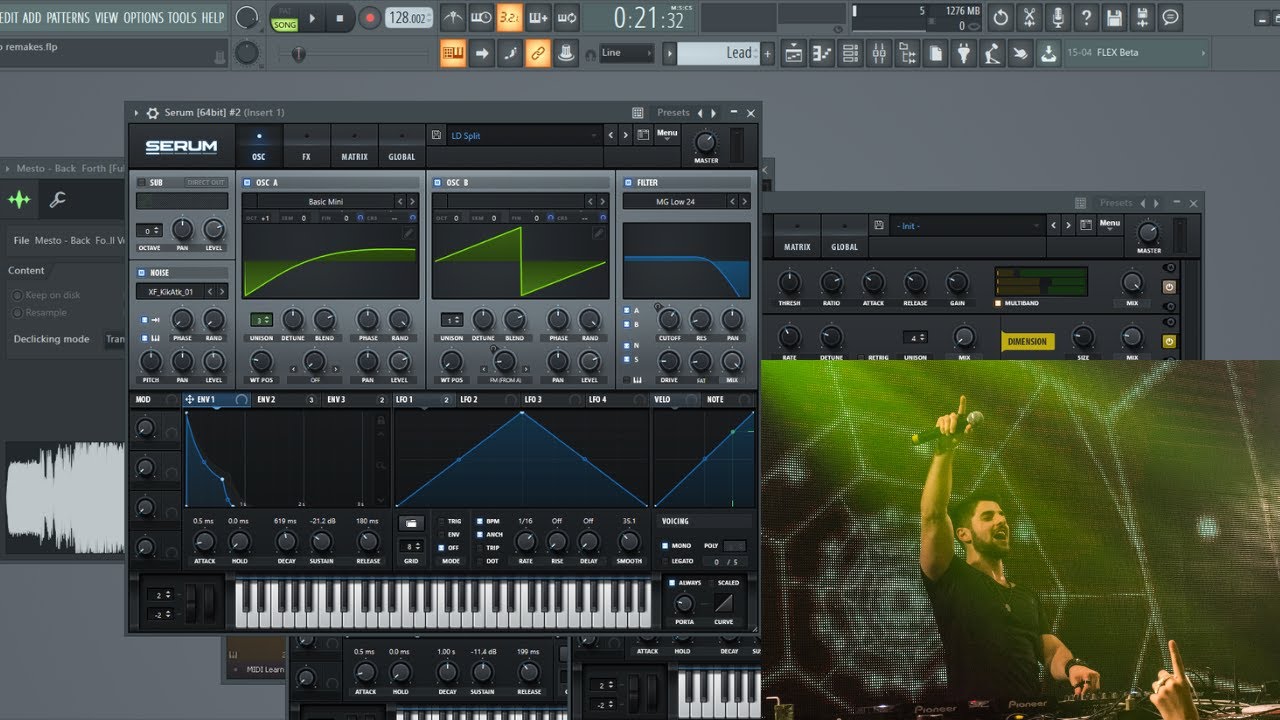This screenshot has width=1280, height=720.
Task: Open the help question mark icon
Action: [1085, 18]
